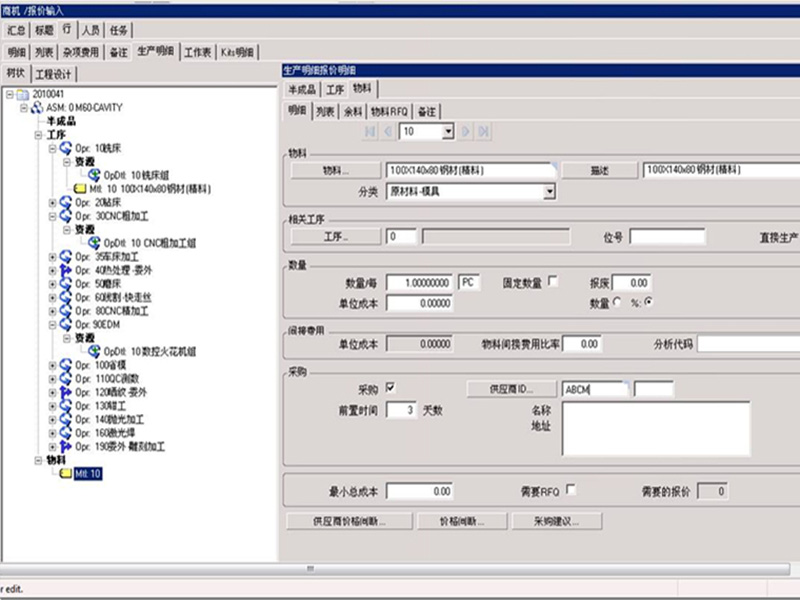Click the subcontract icon beside Opr: 40
The image size is (800, 600).
pyautogui.click(x=66, y=270)
